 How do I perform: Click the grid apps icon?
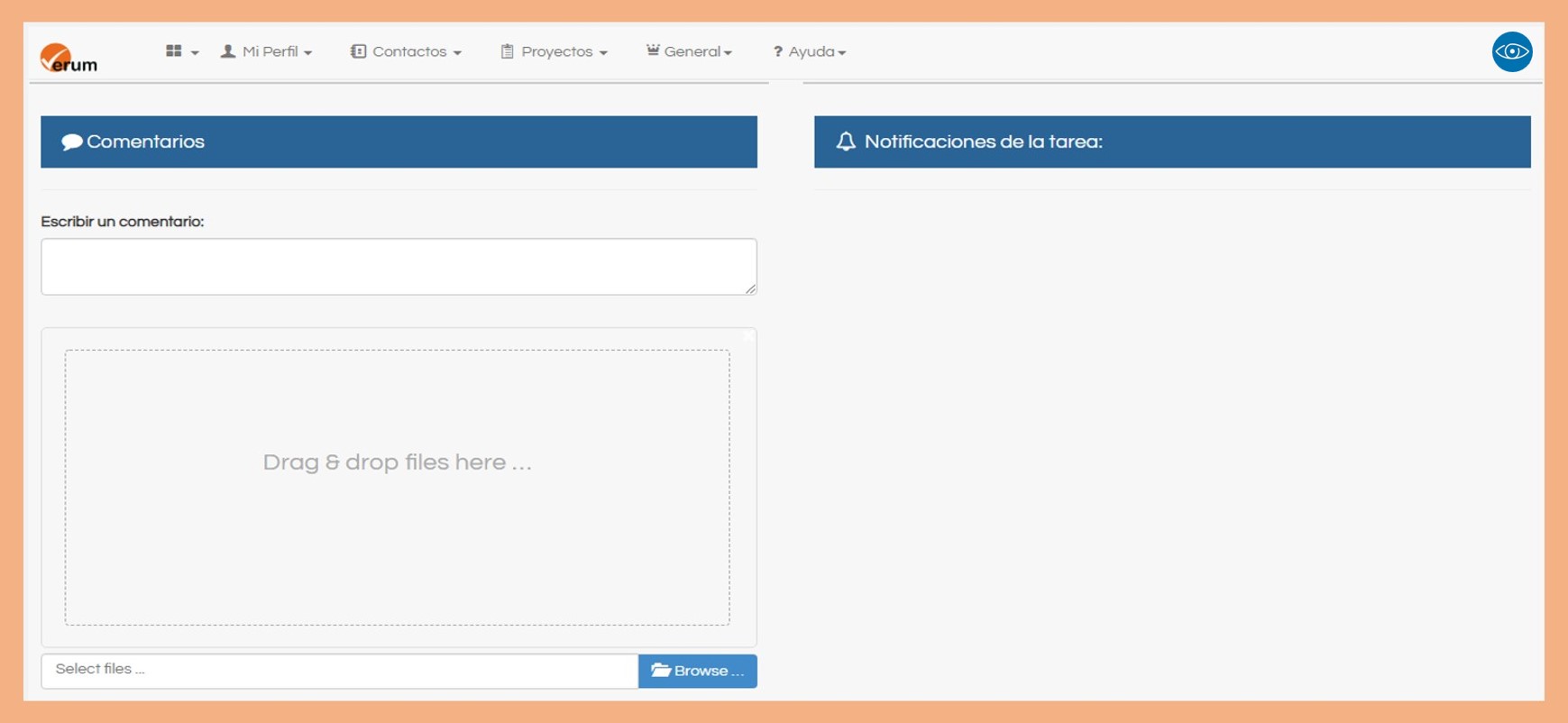(174, 51)
